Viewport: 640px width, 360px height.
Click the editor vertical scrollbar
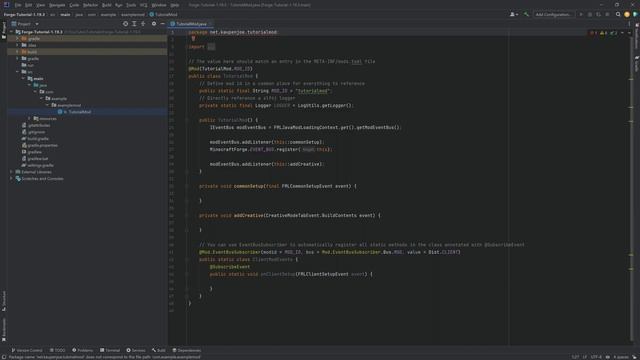click(x=631, y=188)
